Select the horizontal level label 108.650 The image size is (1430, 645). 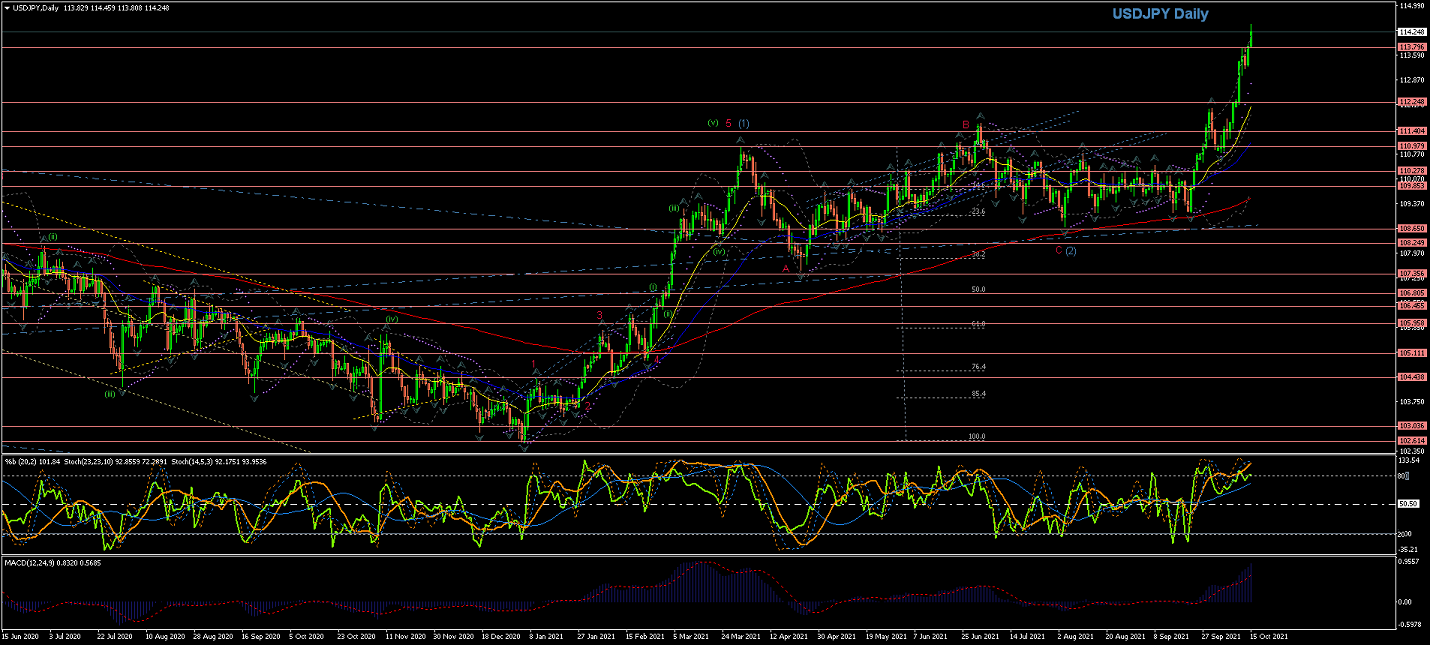[1411, 229]
